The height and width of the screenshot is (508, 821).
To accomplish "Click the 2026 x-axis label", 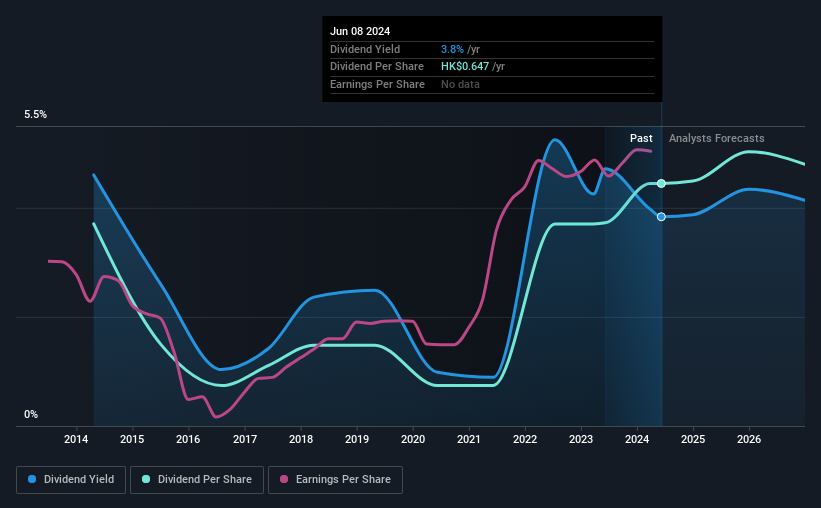I will click(x=749, y=439).
